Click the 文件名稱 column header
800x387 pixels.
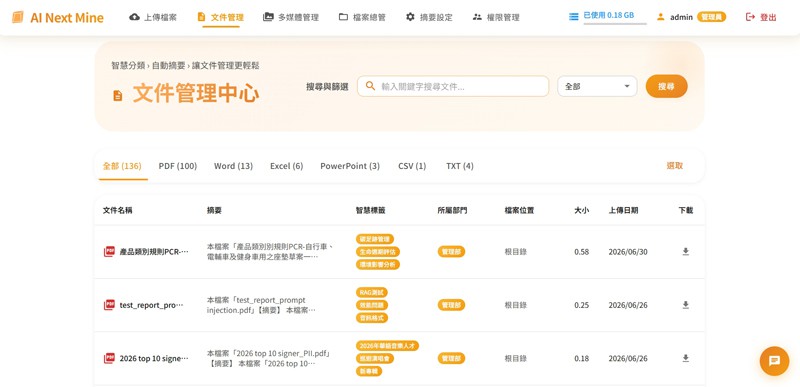point(117,210)
